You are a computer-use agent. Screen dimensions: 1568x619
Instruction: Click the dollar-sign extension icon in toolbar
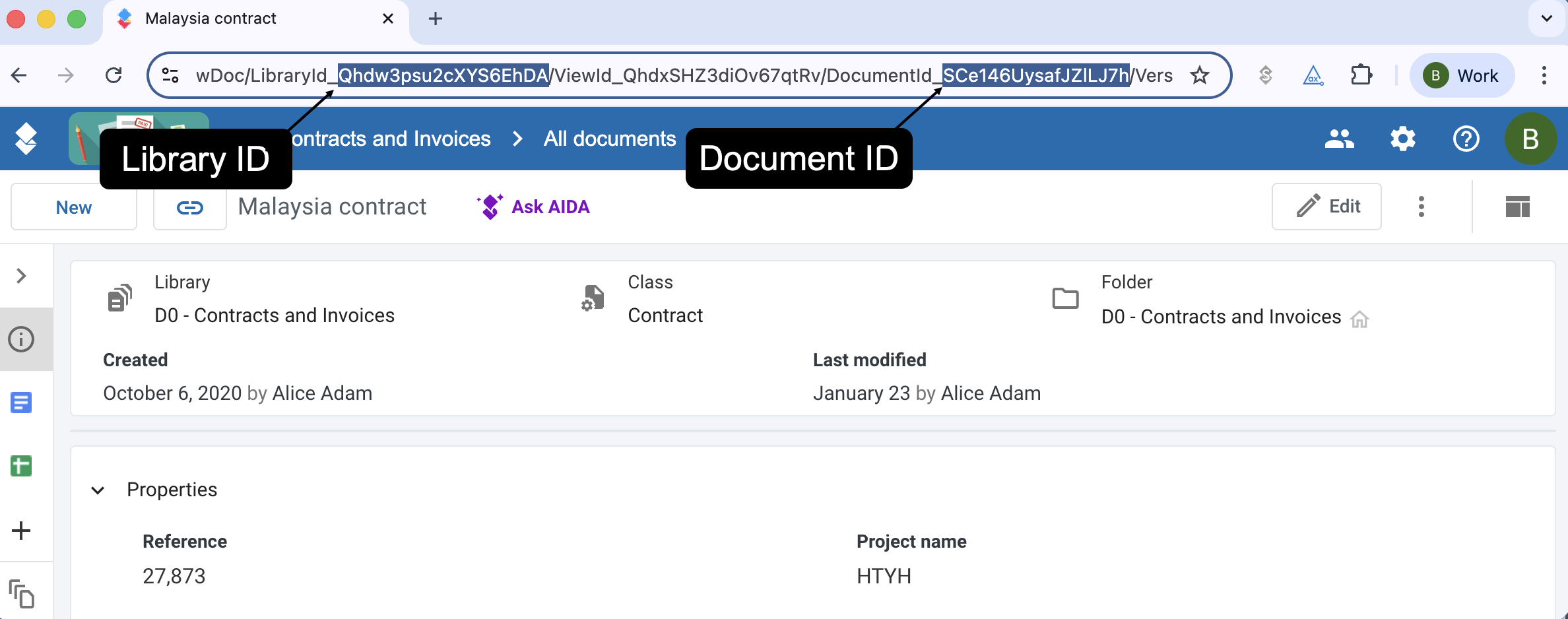click(1265, 75)
